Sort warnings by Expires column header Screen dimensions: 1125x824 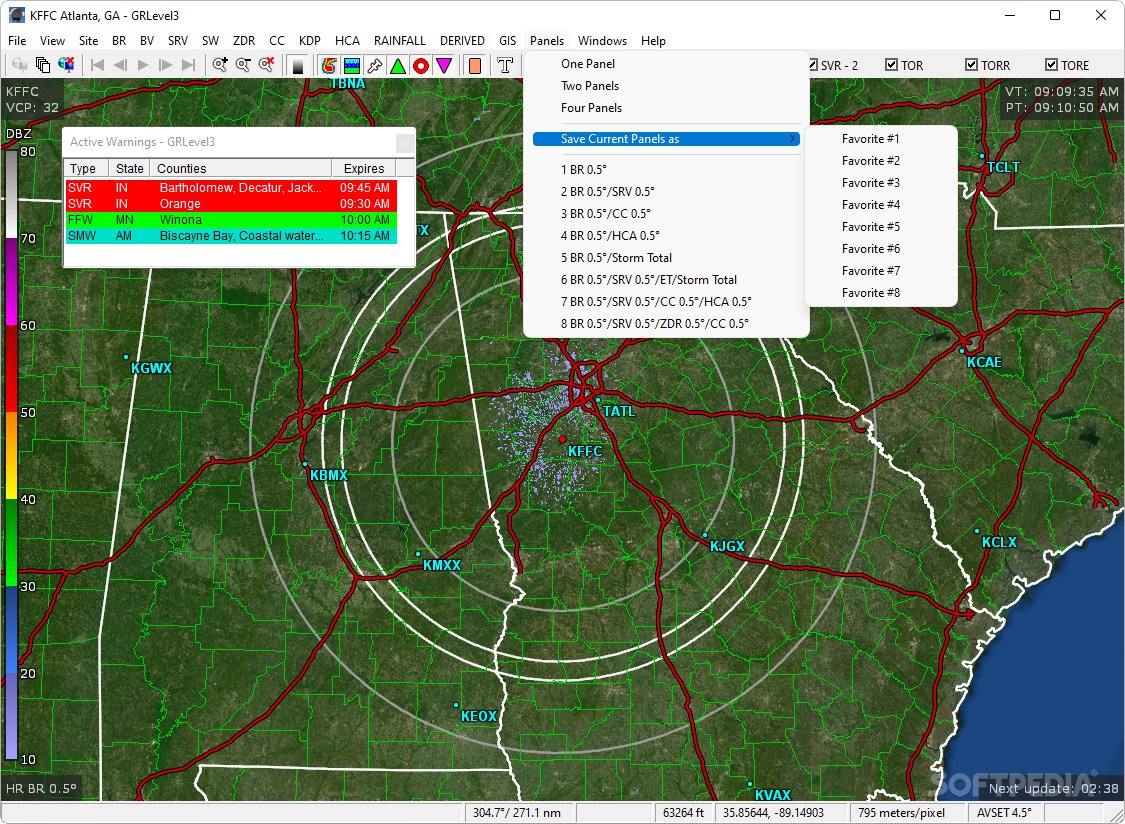coord(364,169)
